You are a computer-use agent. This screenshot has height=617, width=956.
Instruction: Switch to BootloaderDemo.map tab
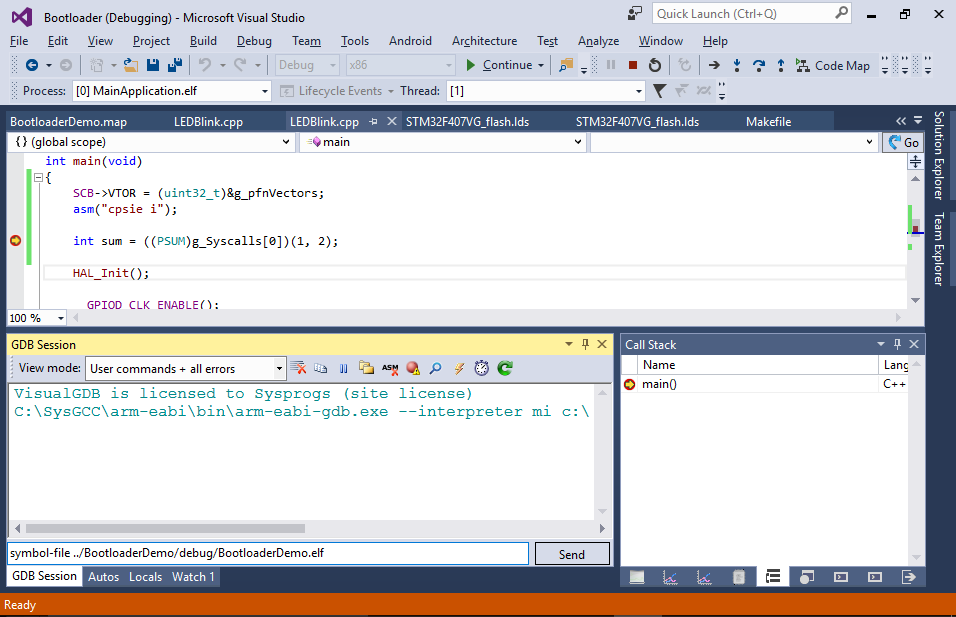click(x=69, y=122)
